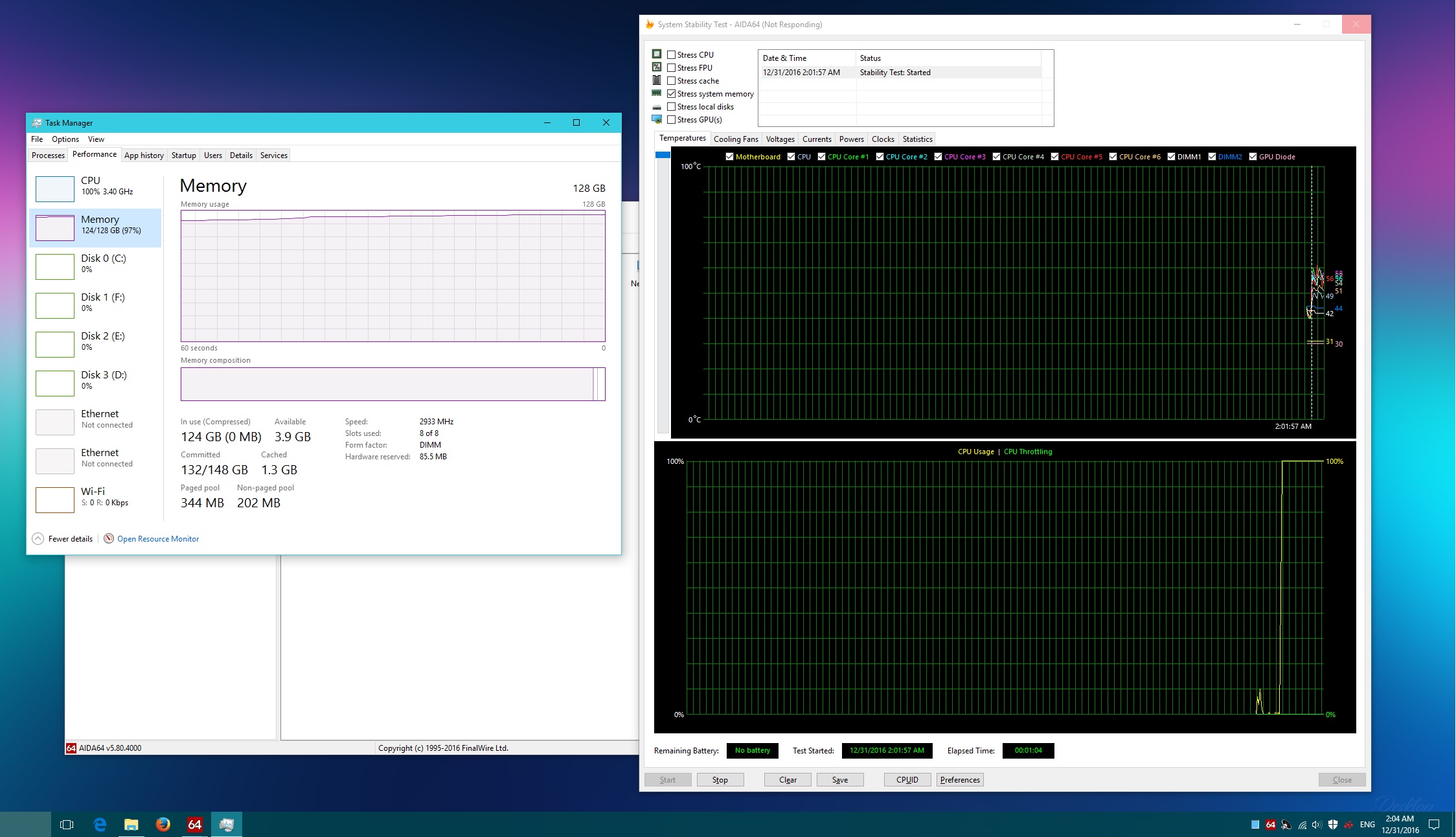1456x837 pixels.
Task: Open Task View from the taskbar
Action: point(67,824)
